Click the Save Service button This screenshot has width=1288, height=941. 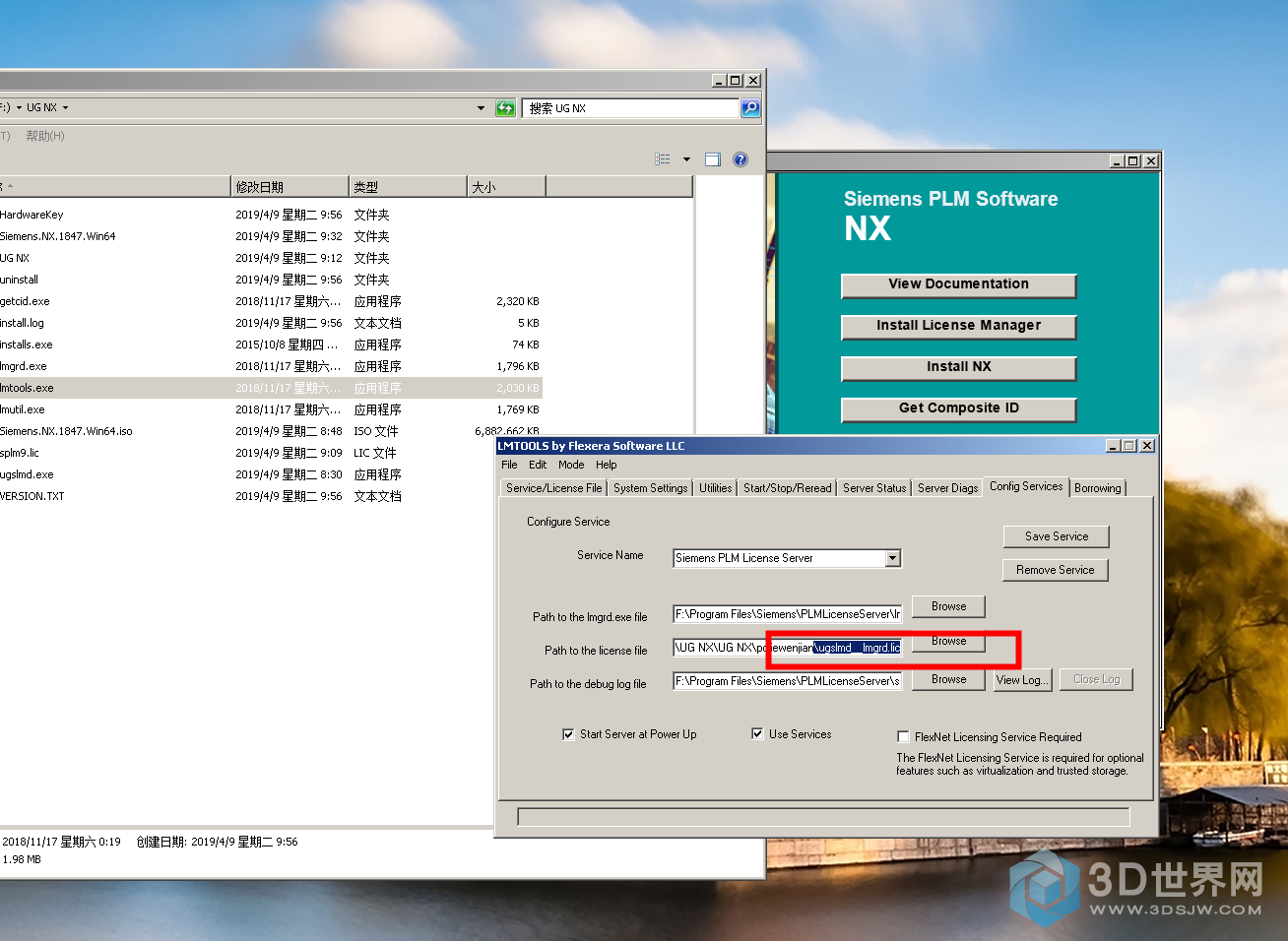click(1057, 536)
